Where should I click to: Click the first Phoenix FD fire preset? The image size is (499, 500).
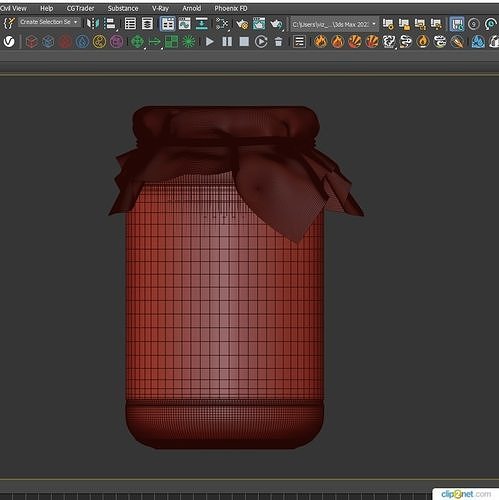click(x=320, y=42)
